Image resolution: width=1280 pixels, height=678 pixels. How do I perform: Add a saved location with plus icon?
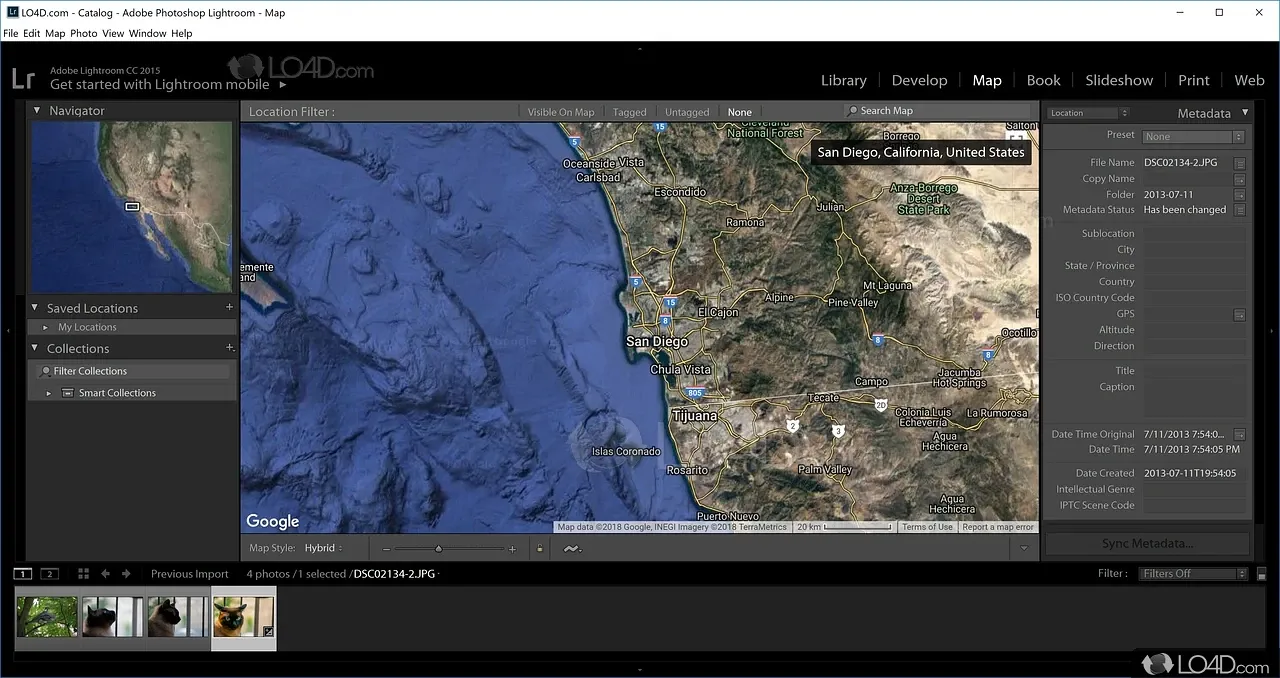point(229,308)
